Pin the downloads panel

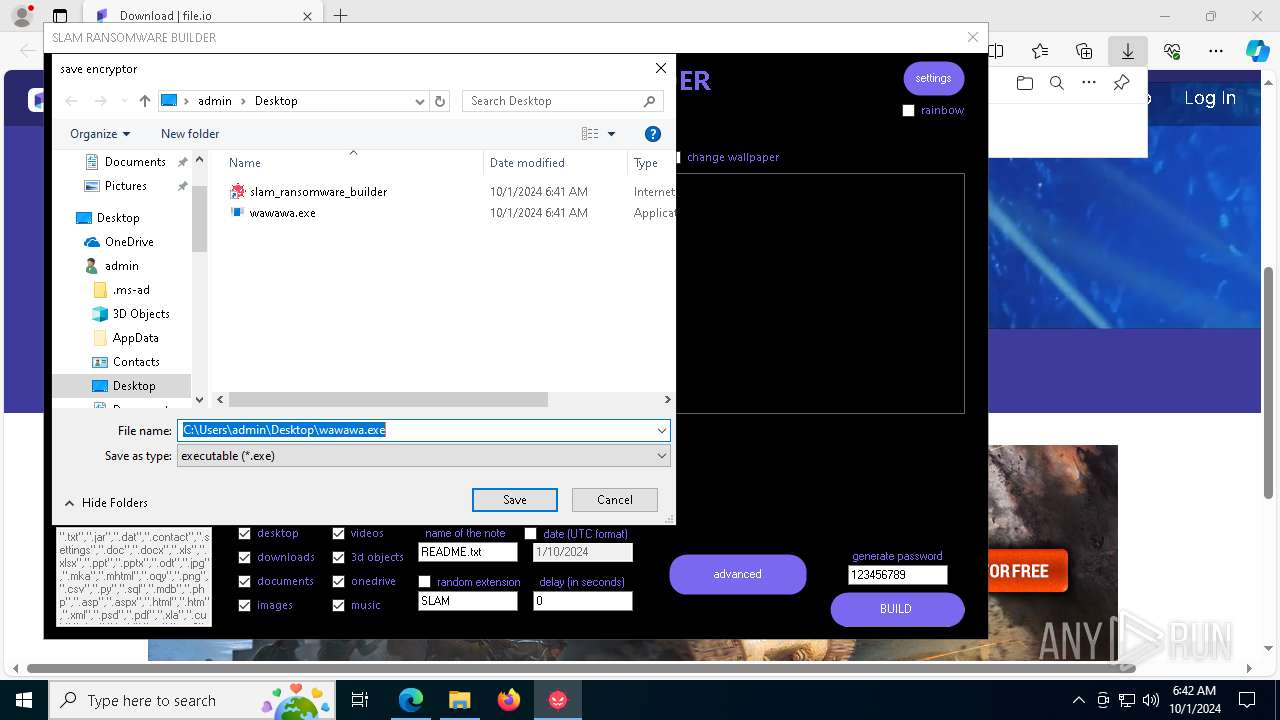(1121, 83)
